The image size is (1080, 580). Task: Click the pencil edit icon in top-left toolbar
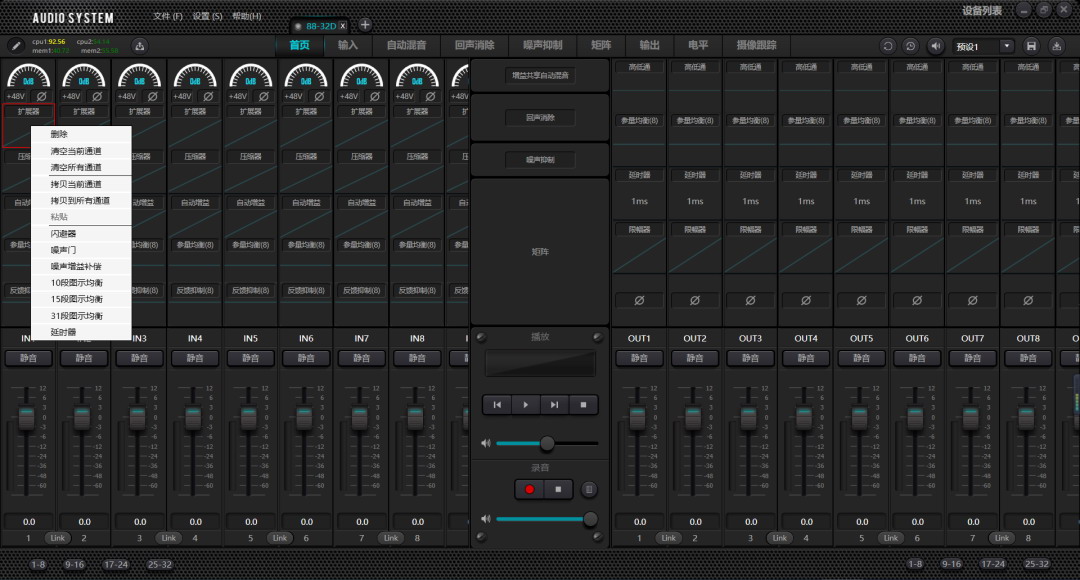click(16, 45)
